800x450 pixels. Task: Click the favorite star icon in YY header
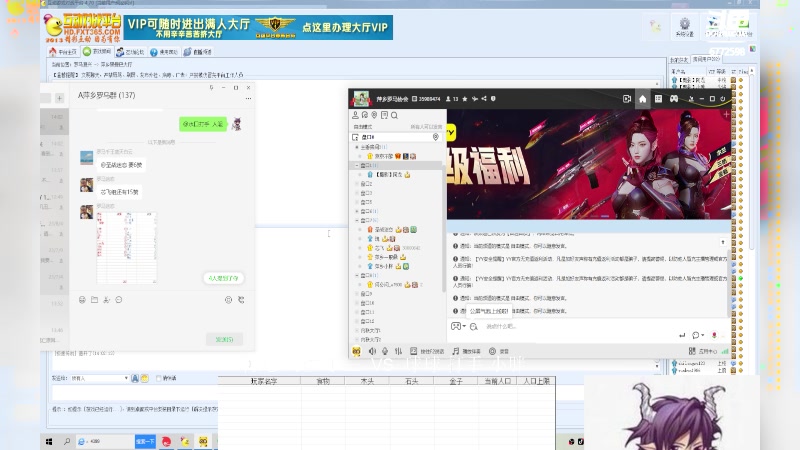465,99
